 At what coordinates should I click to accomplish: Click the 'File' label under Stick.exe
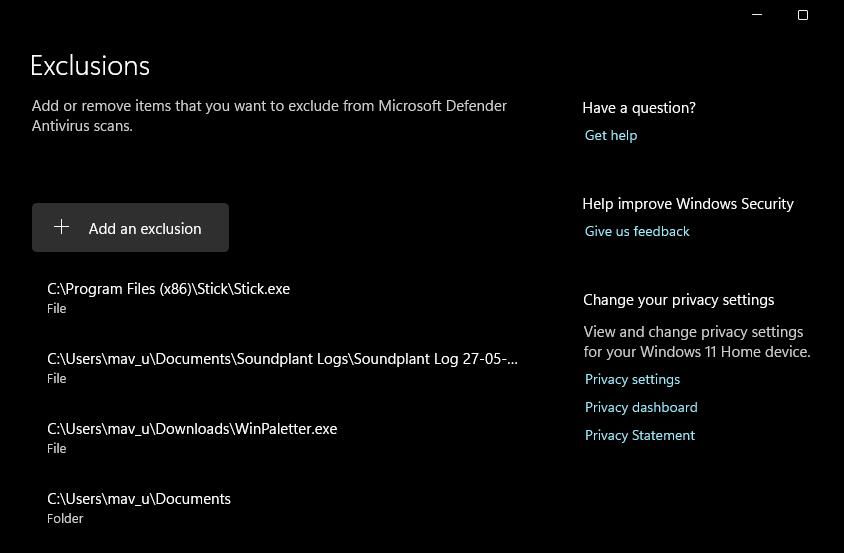click(x=57, y=309)
